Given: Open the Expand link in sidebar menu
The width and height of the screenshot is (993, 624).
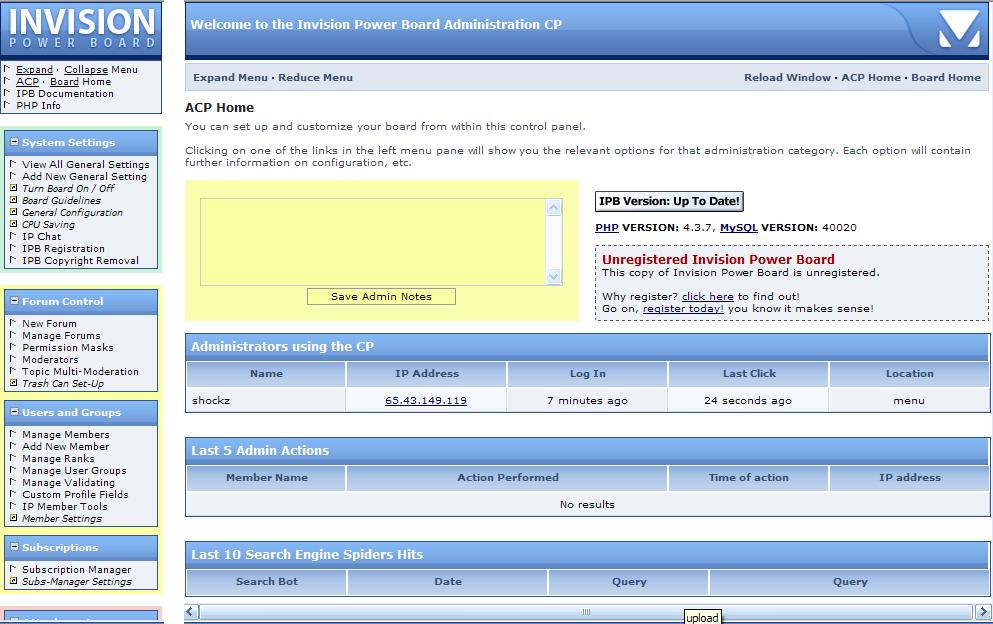Looking at the screenshot, I should [34, 70].
